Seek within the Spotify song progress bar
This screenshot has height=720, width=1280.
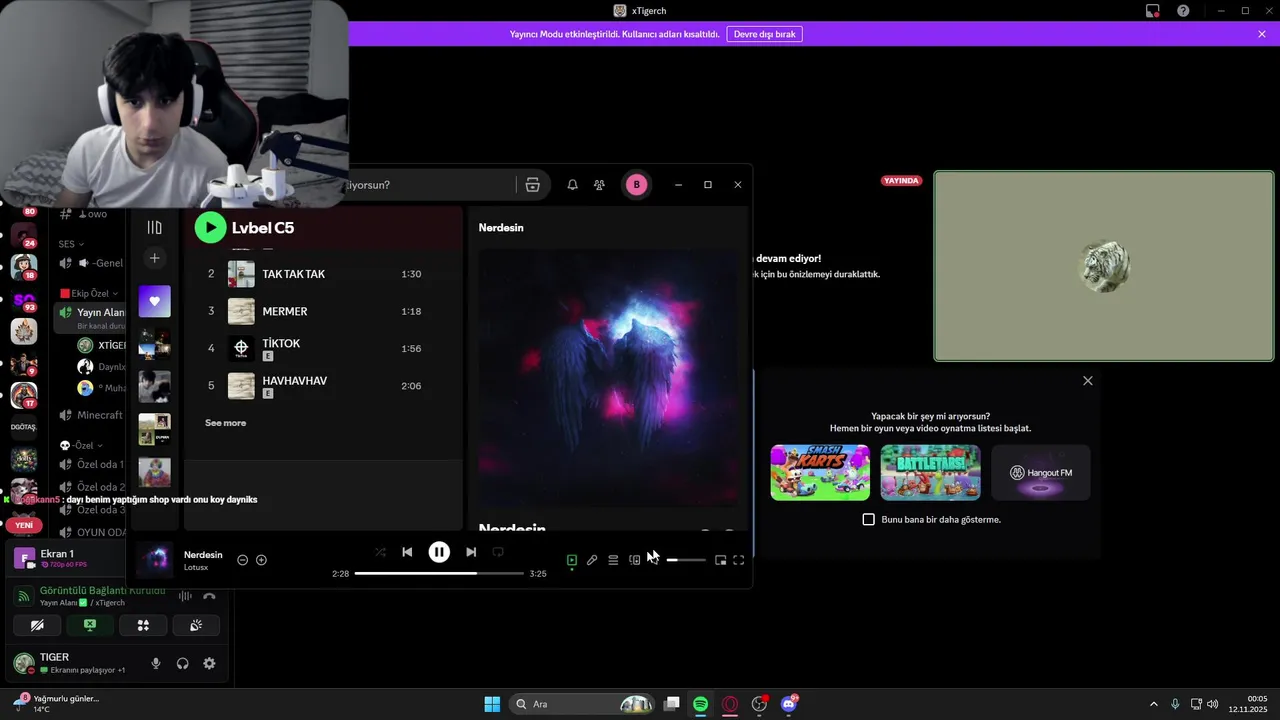pos(439,574)
